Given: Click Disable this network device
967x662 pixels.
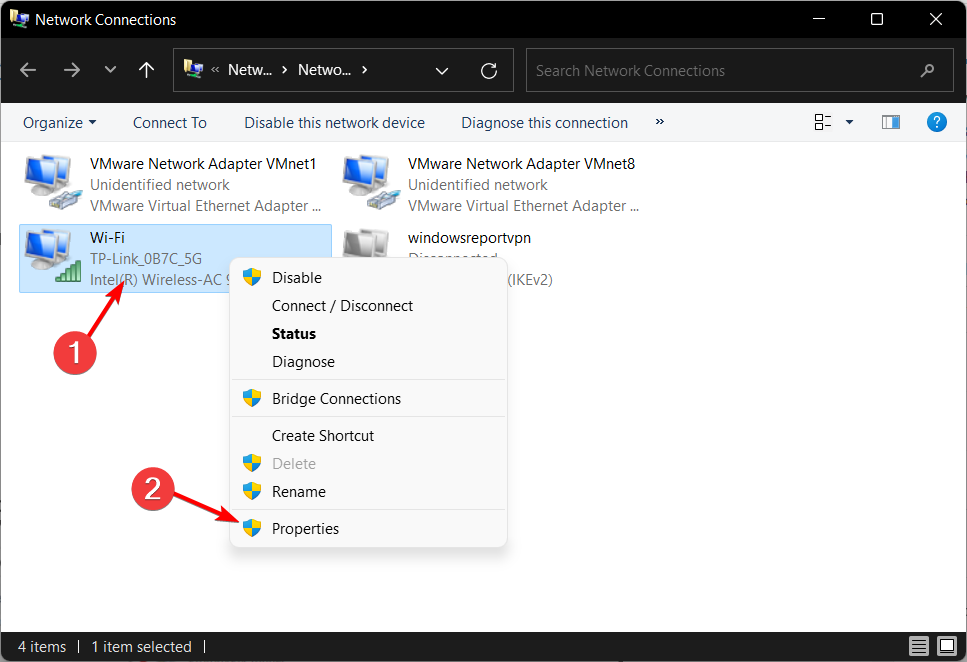Looking at the screenshot, I should (x=334, y=122).
